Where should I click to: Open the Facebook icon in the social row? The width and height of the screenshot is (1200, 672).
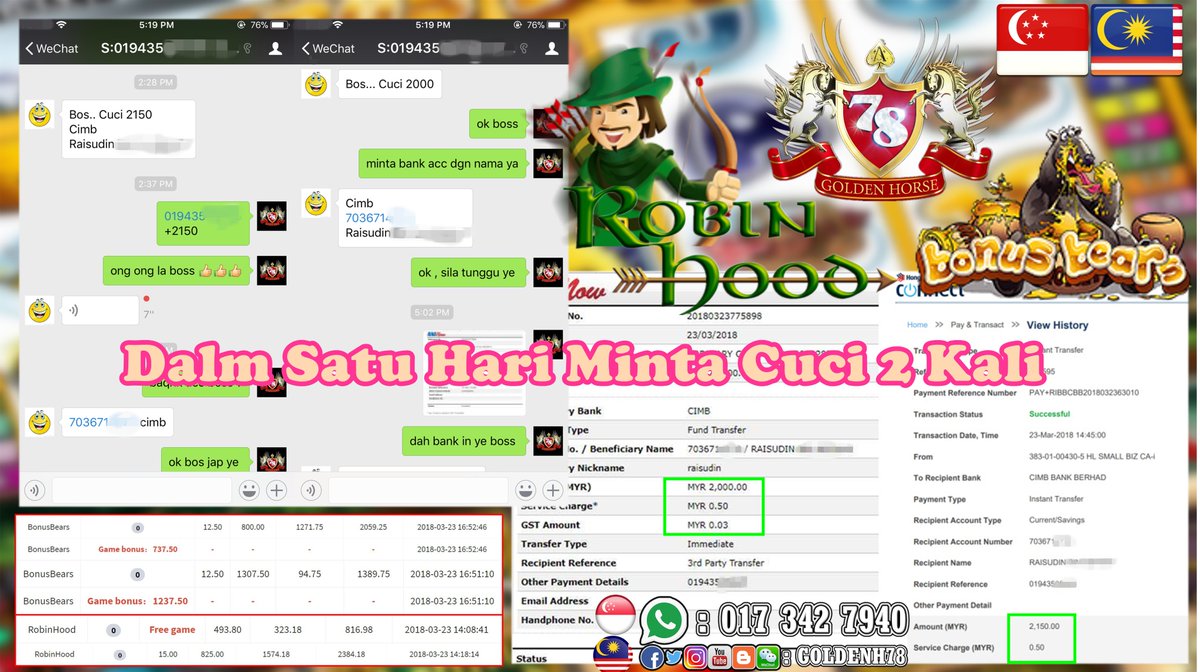653,657
